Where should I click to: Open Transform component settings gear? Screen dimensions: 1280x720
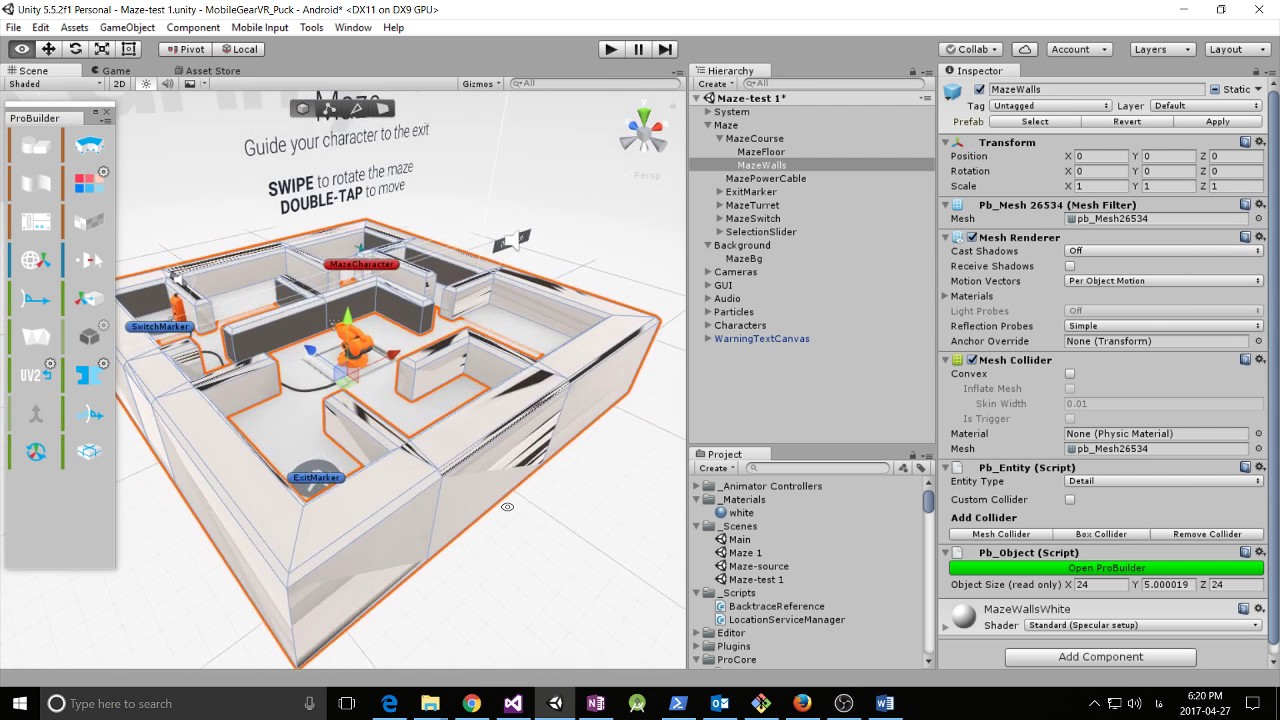pyautogui.click(x=1259, y=142)
